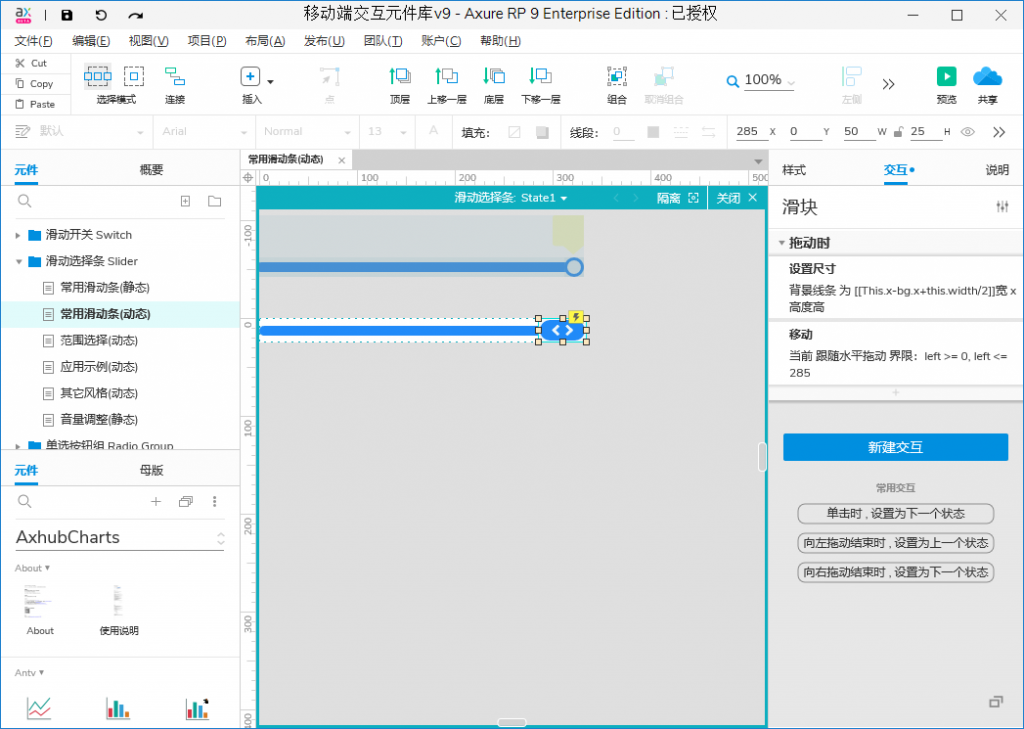Click 单击时，设置为下一个状态 button
Screen dimensions: 1024x729
895,513
